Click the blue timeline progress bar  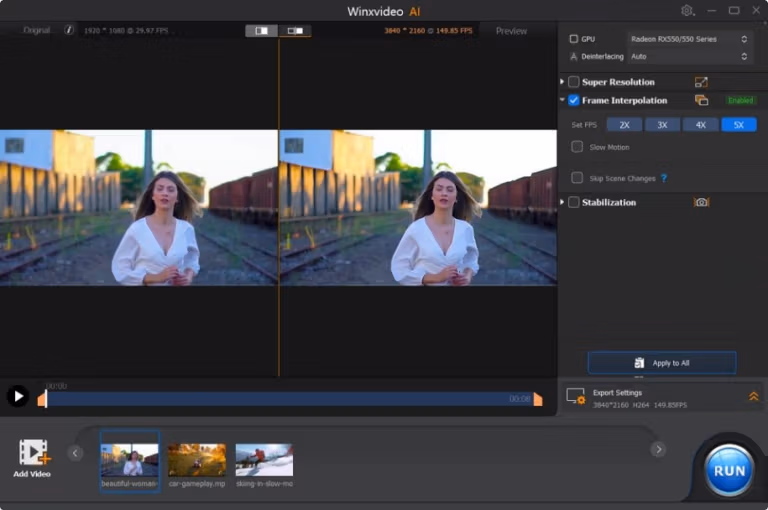pyautogui.click(x=289, y=399)
